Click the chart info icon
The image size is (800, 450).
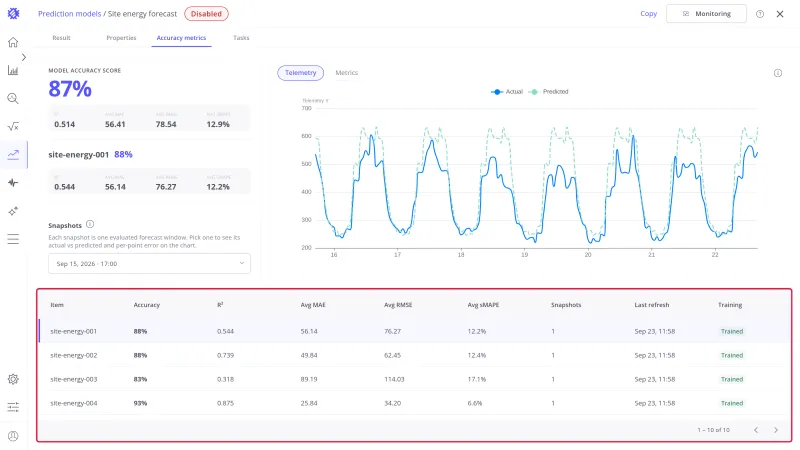tap(778, 73)
